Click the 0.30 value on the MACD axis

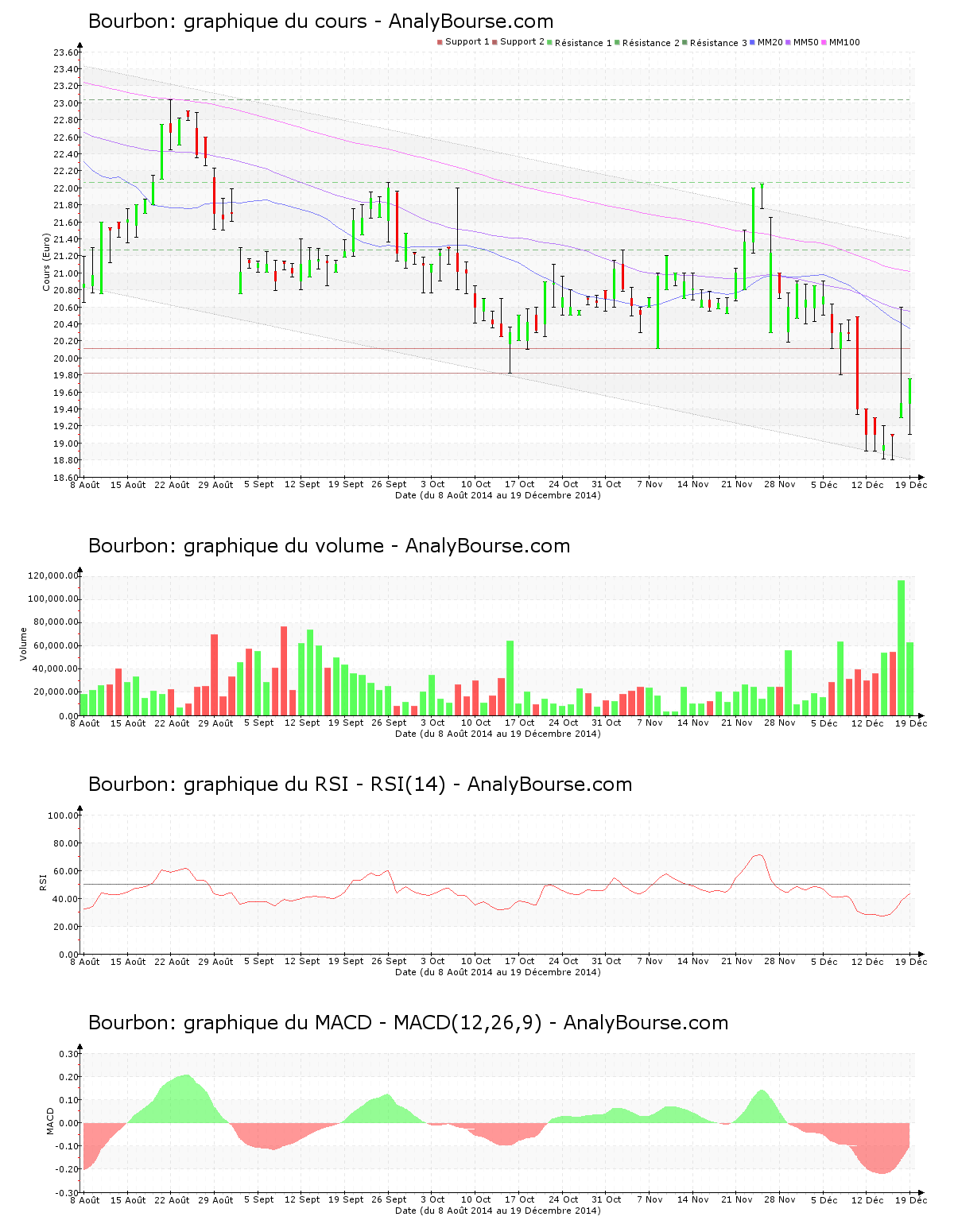[69, 1054]
